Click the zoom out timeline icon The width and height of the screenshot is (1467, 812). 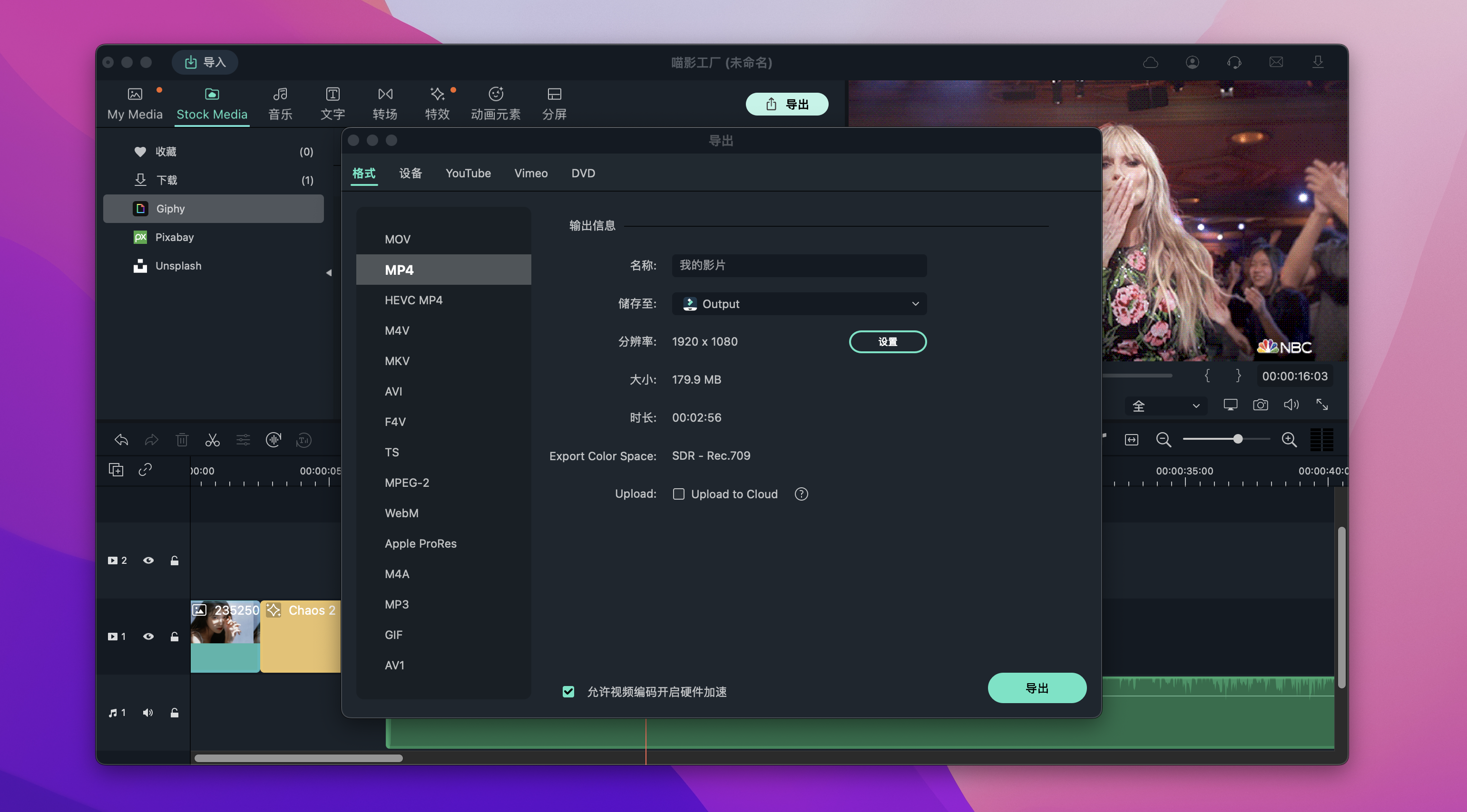1163,440
